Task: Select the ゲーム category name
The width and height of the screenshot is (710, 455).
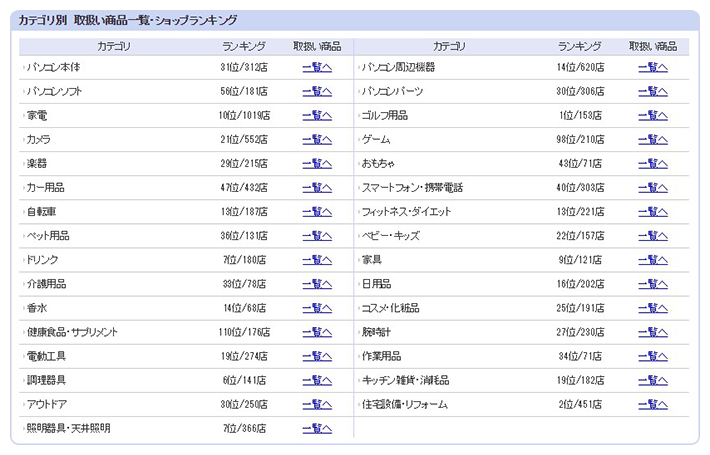Action: pos(376,139)
